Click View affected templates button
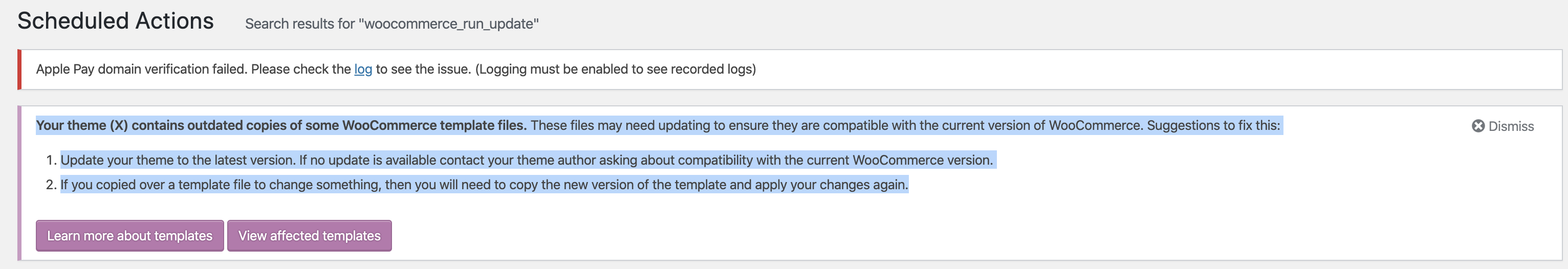Screen dimensions: 1568x269 [309, 236]
